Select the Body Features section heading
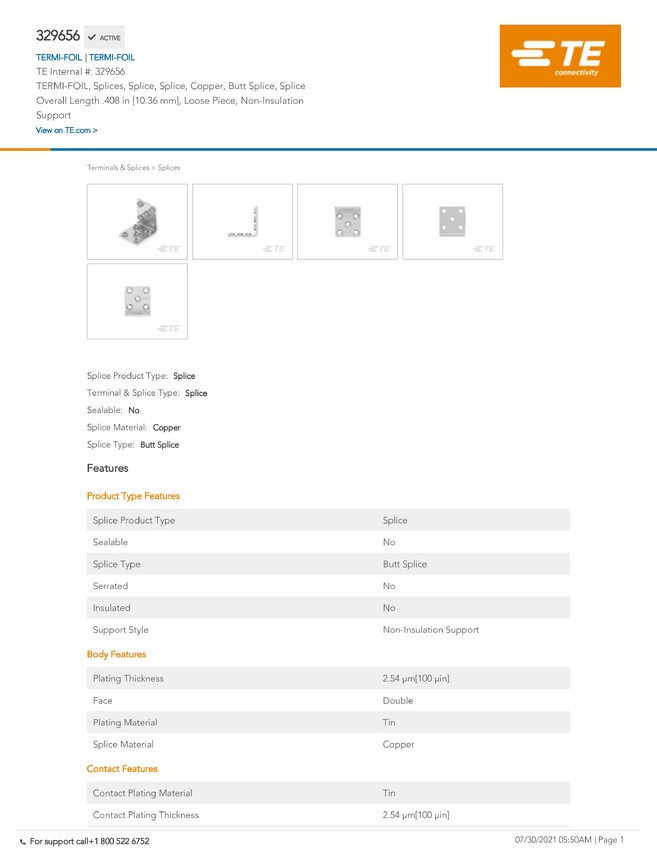 pyautogui.click(x=117, y=654)
